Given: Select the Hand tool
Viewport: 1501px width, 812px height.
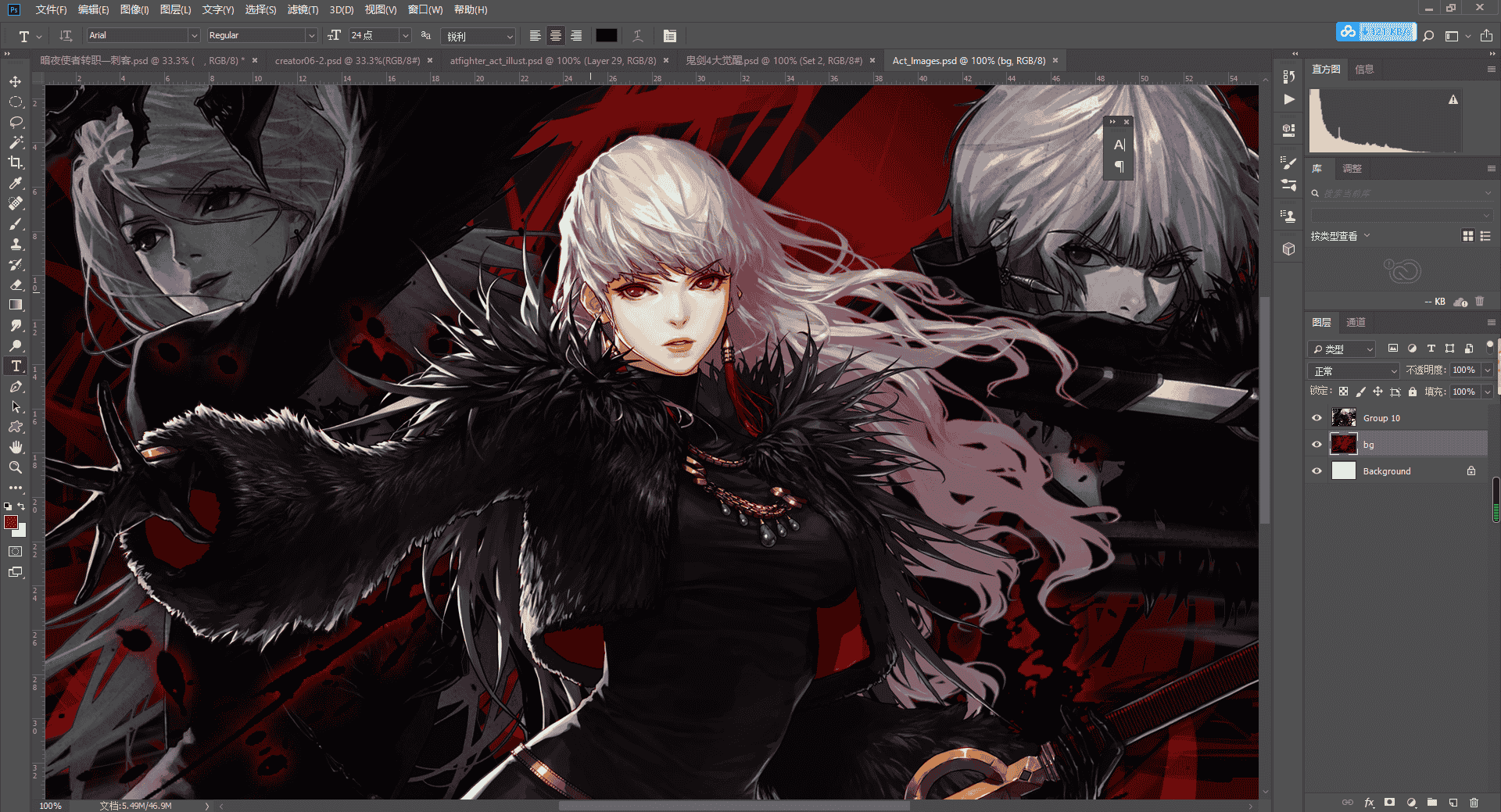Looking at the screenshot, I should [x=15, y=447].
